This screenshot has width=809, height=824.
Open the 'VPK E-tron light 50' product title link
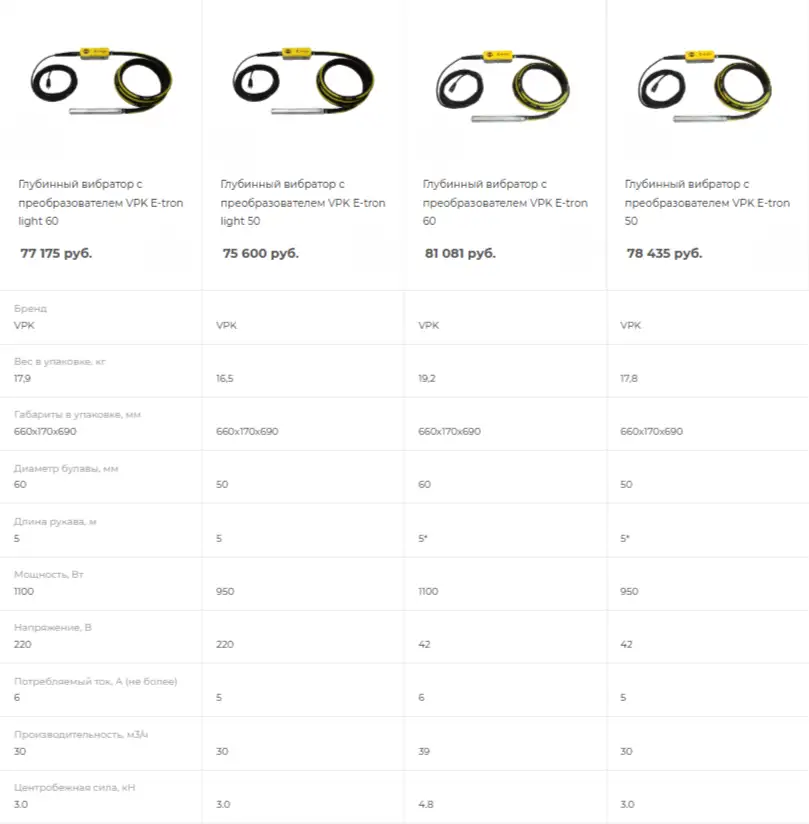[x=302, y=202]
